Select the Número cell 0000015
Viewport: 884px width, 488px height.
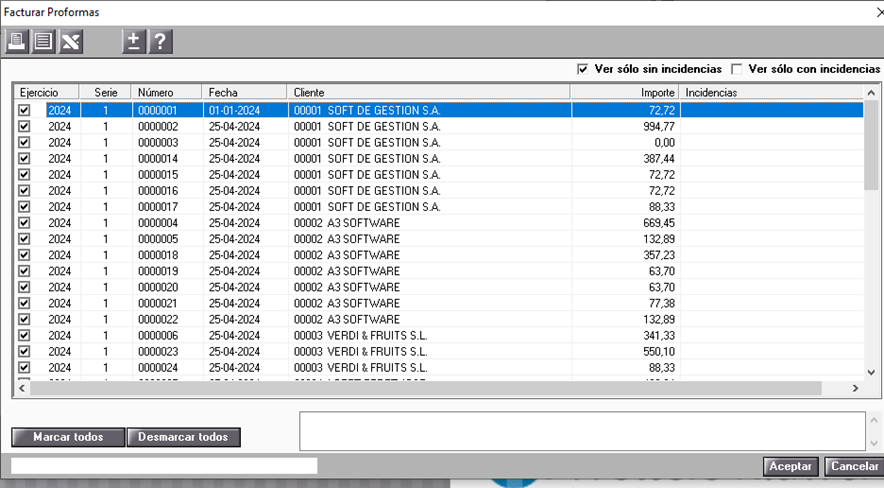[167, 175]
